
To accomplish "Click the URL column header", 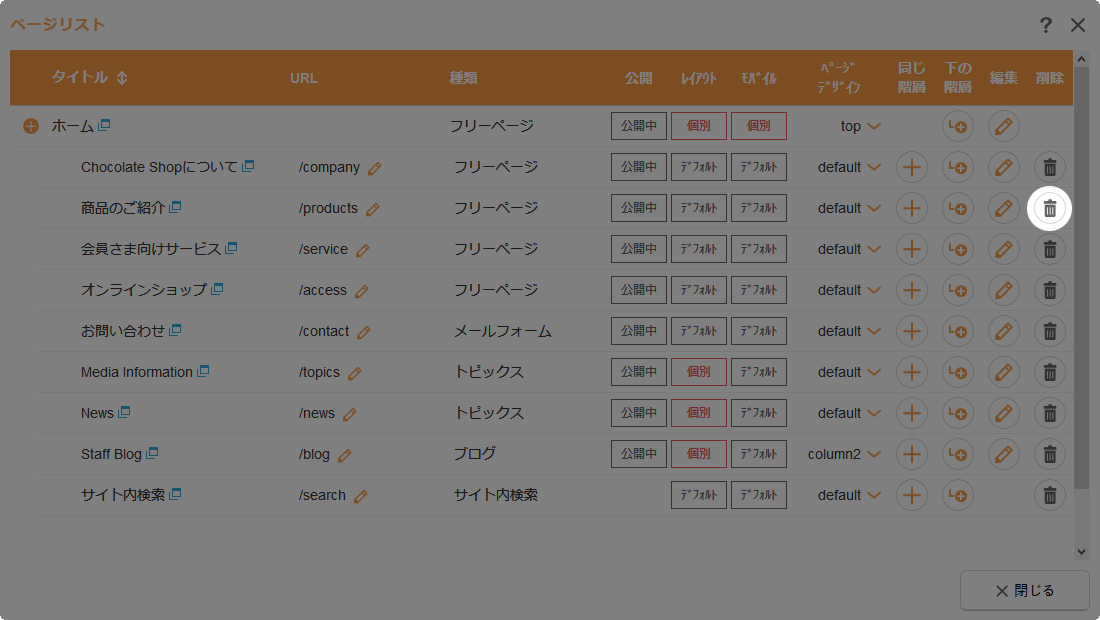I will pos(303,78).
